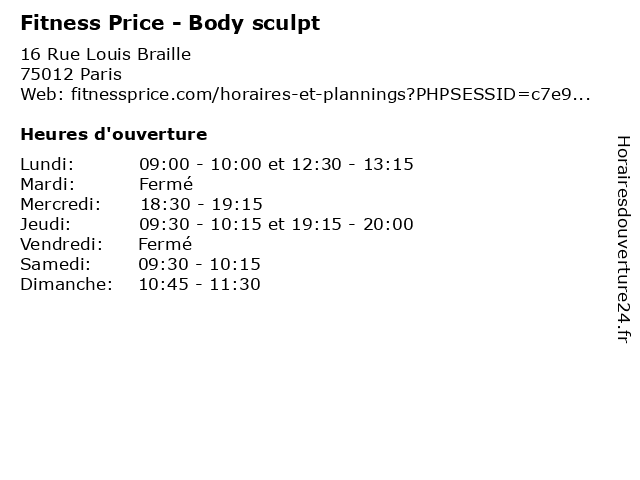Click Mercredi hours 18:30 - 19:15

(201, 204)
